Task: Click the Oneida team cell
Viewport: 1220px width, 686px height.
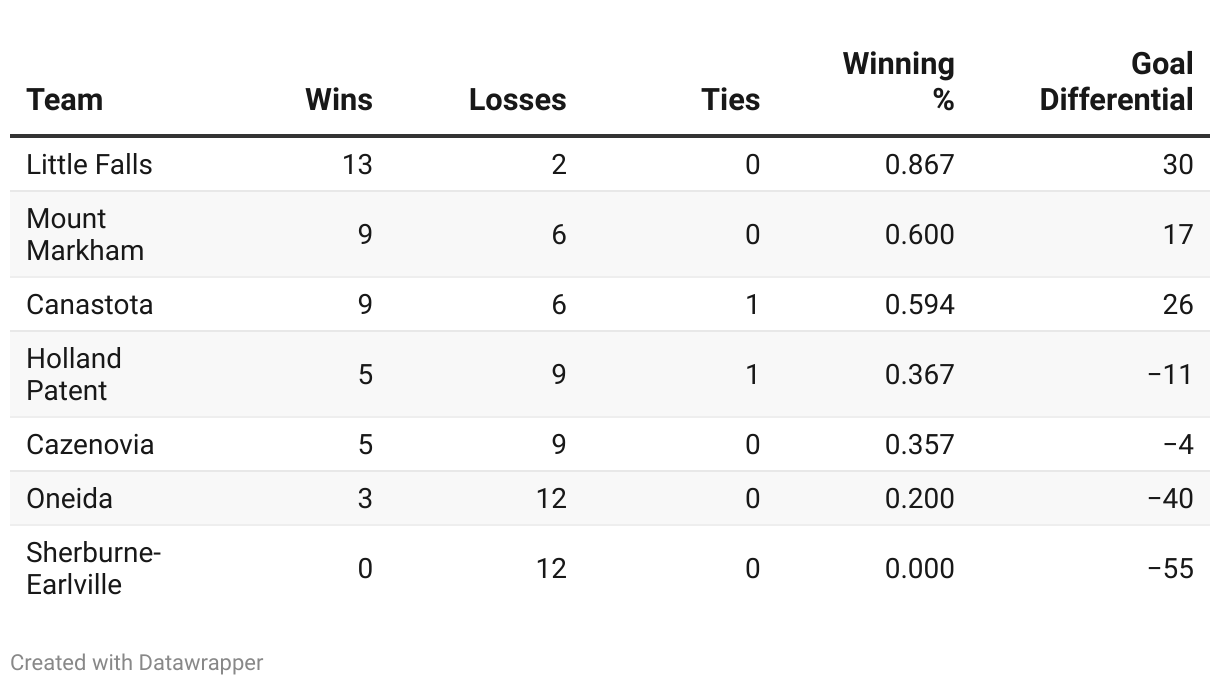Action: point(69,498)
